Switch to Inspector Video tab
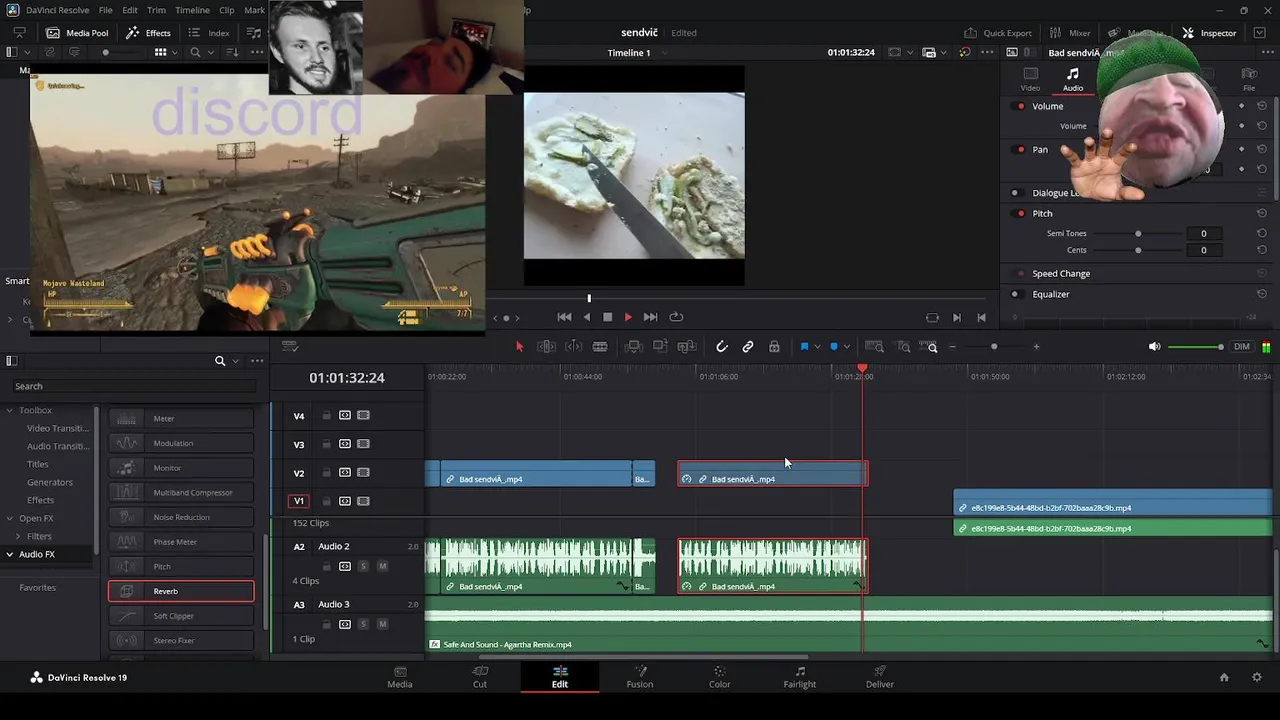The width and height of the screenshot is (1280, 720). point(1030,79)
